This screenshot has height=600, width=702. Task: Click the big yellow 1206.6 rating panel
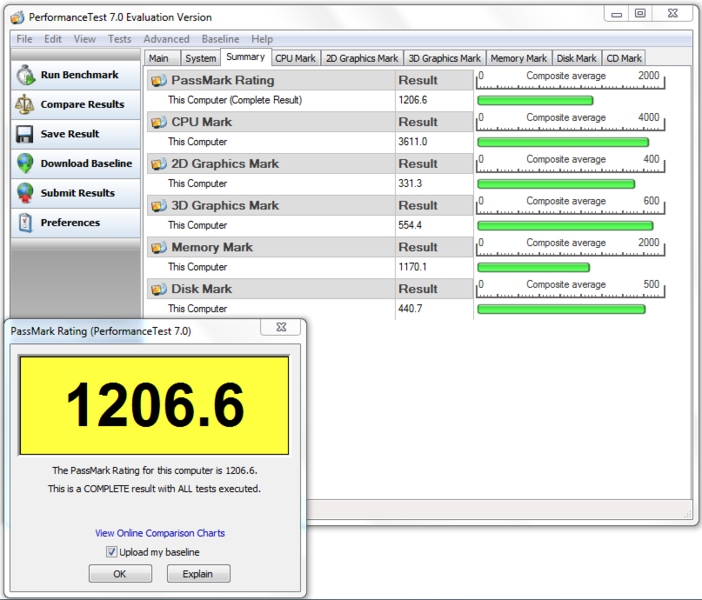(154, 405)
